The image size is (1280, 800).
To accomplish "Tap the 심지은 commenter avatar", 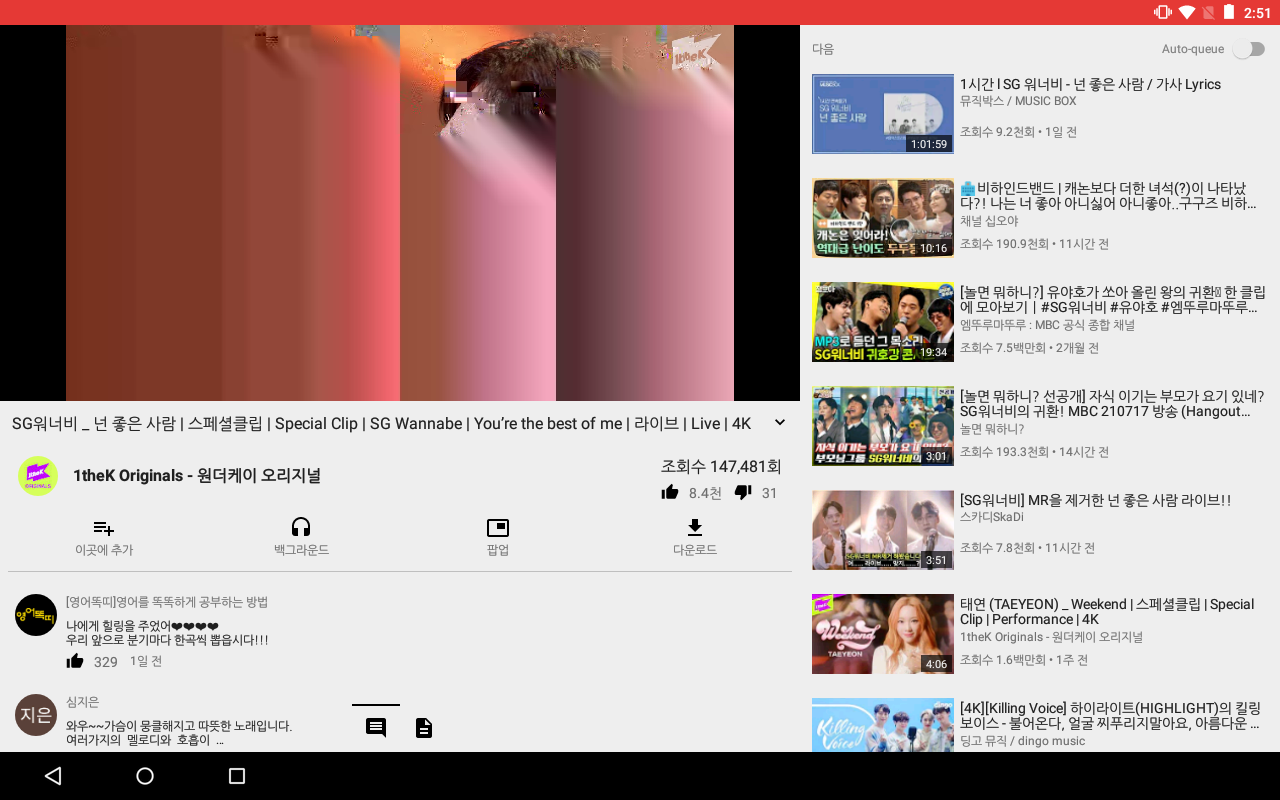I will [36, 715].
